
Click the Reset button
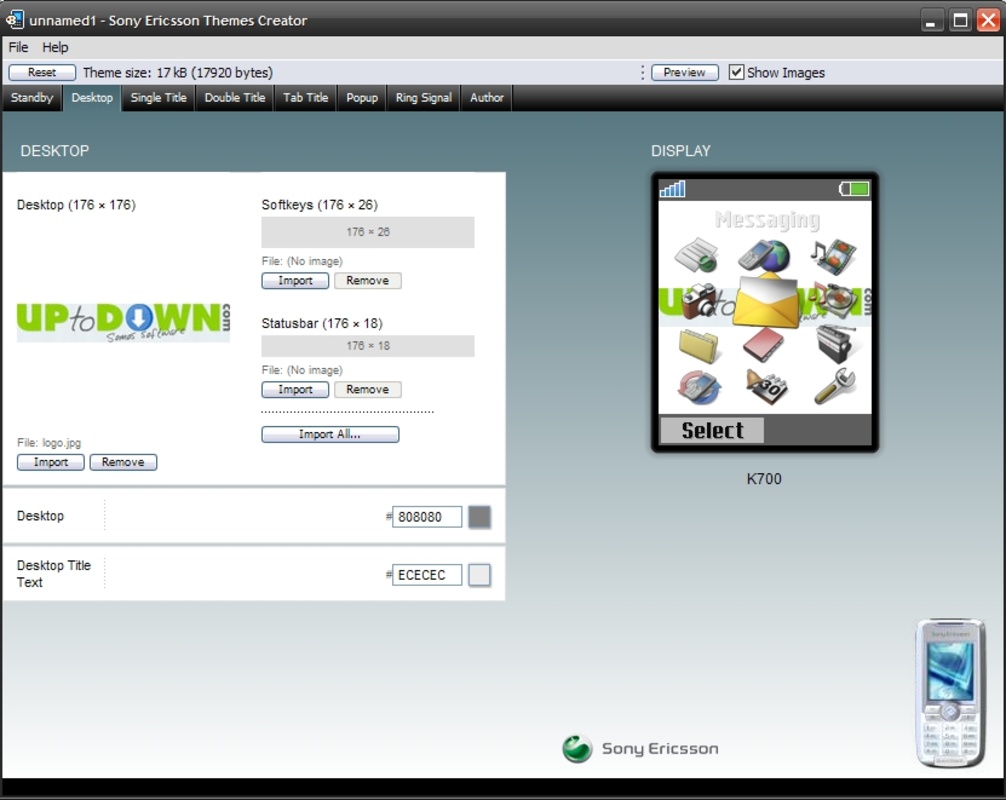click(x=42, y=72)
